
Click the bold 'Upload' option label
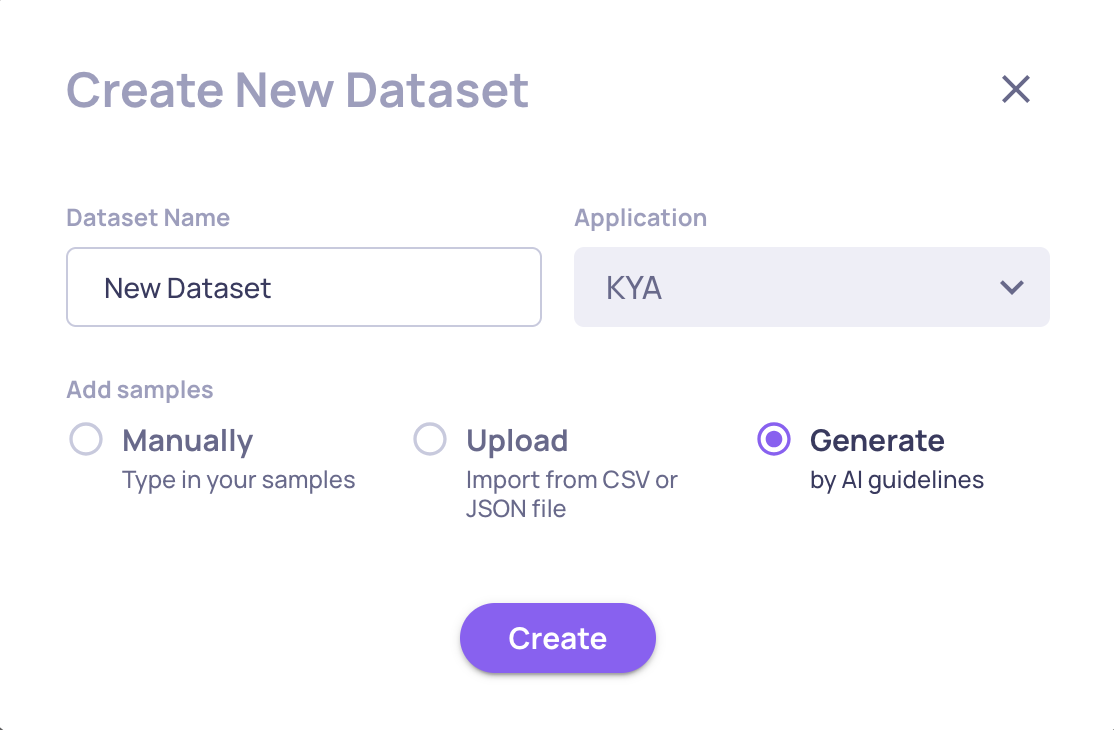[x=517, y=441]
